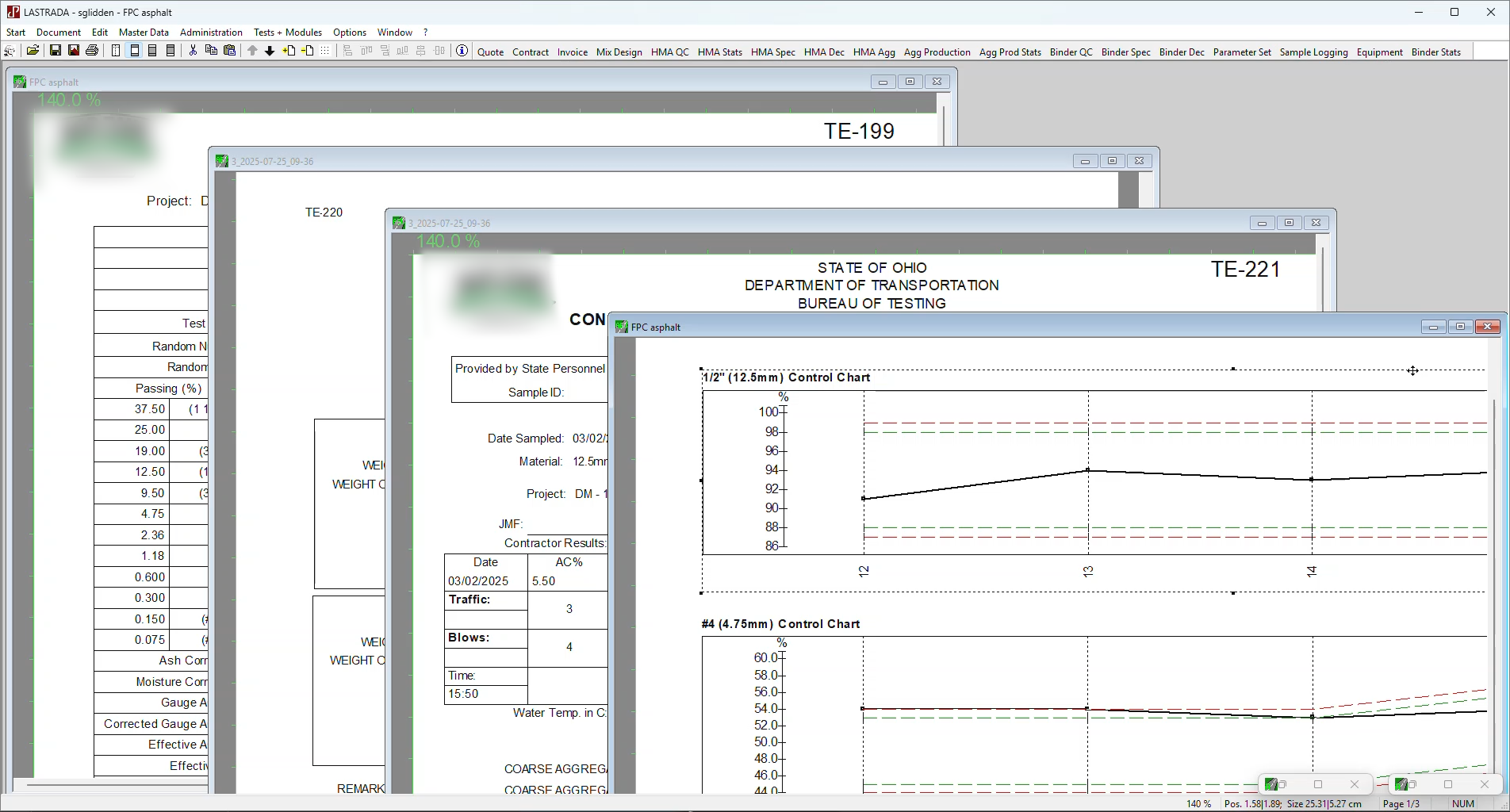Click the 03/02/2025 date cell

coord(485,581)
